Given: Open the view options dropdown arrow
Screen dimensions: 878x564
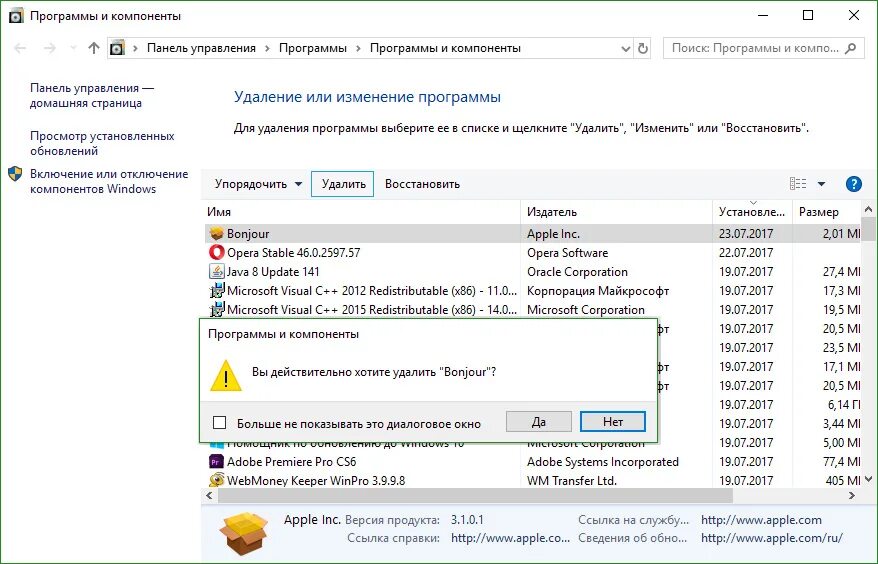Looking at the screenshot, I should pos(821,184).
